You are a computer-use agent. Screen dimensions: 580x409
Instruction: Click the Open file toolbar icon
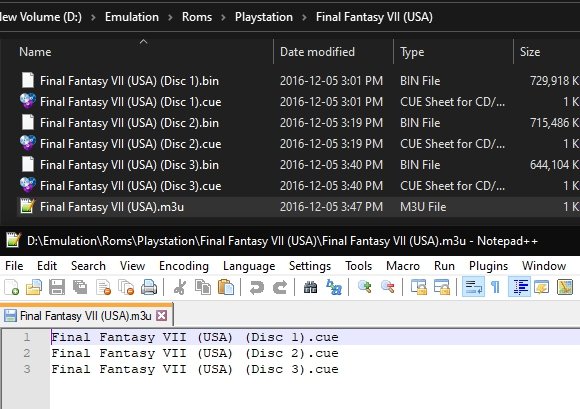pos(34,287)
